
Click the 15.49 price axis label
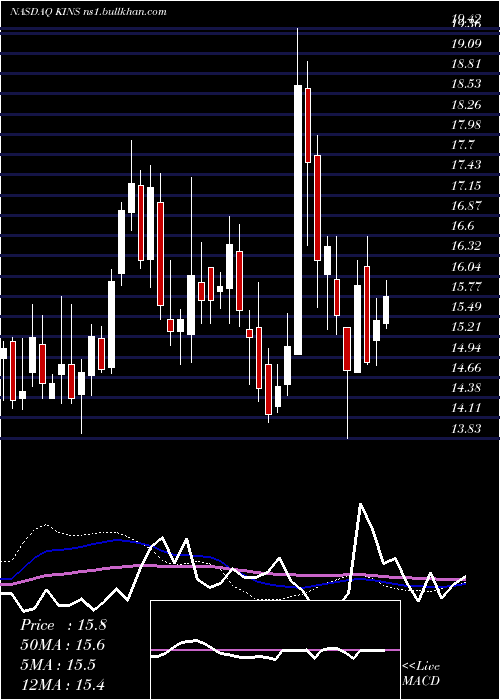coord(466,306)
